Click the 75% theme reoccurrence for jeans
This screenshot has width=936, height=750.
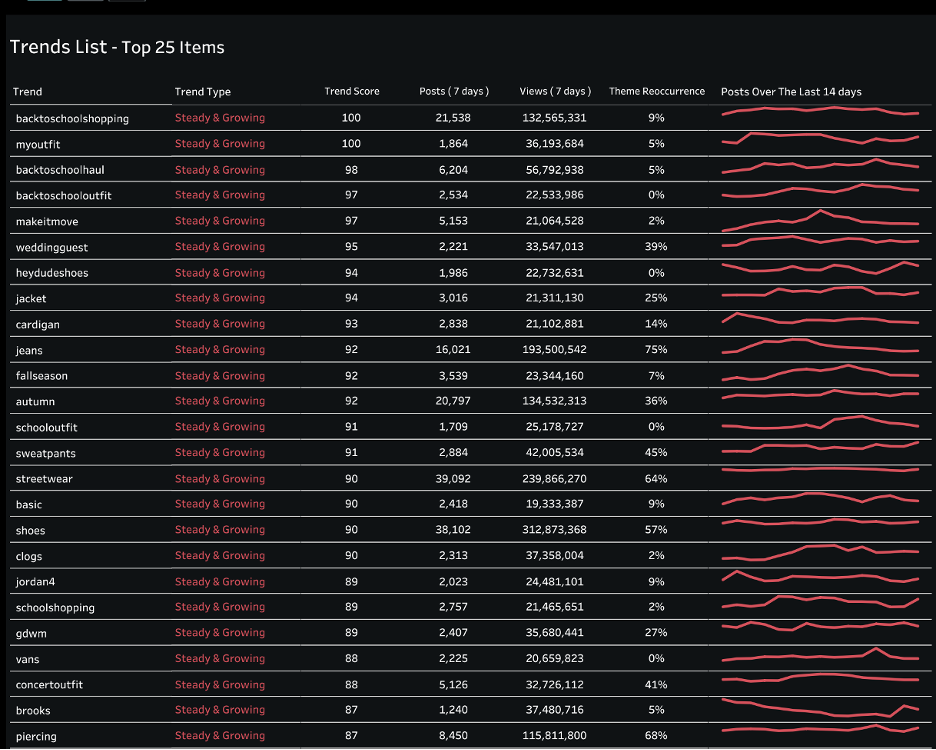(656, 350)
